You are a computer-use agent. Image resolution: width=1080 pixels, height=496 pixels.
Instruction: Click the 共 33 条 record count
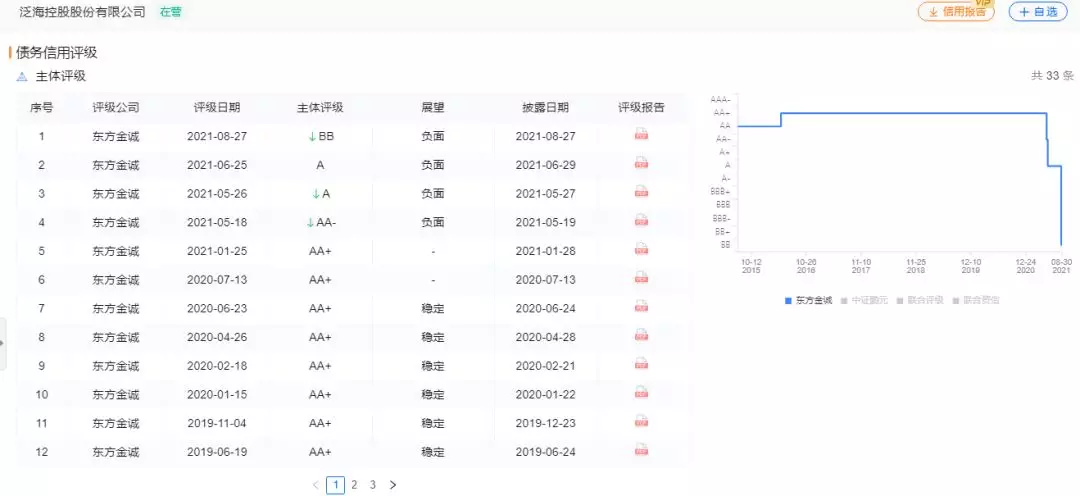click(x=1052, y=76)
